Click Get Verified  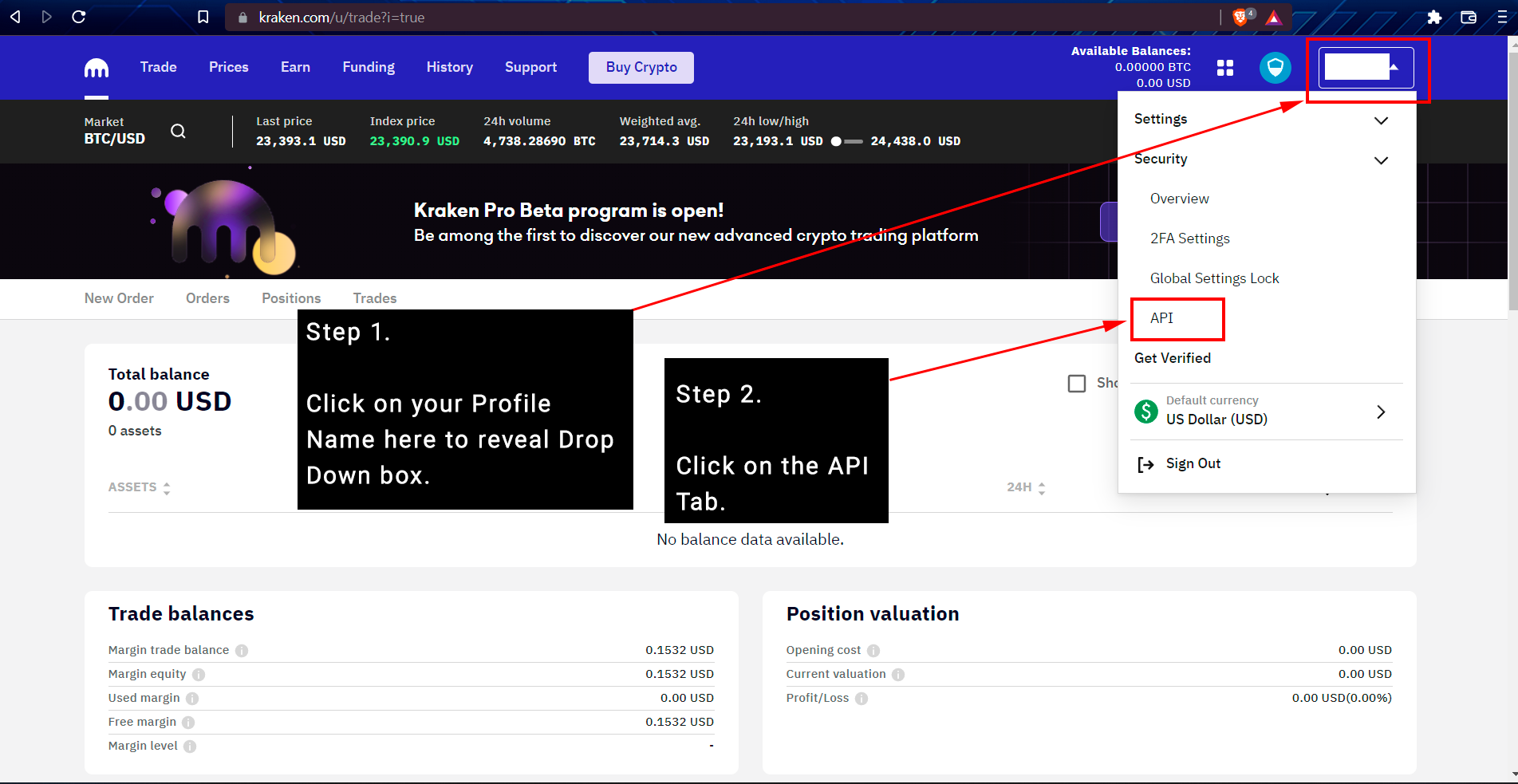click(x=1173, y=358)
